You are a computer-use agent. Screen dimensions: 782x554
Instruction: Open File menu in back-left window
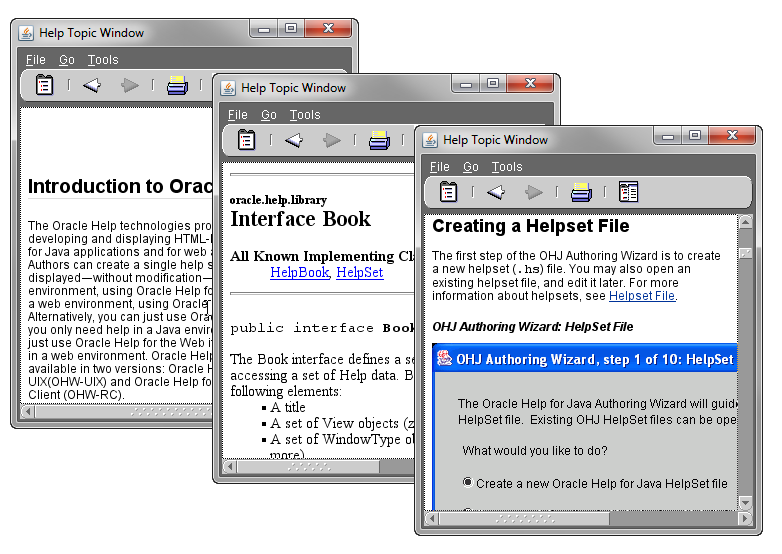[35, 60]
